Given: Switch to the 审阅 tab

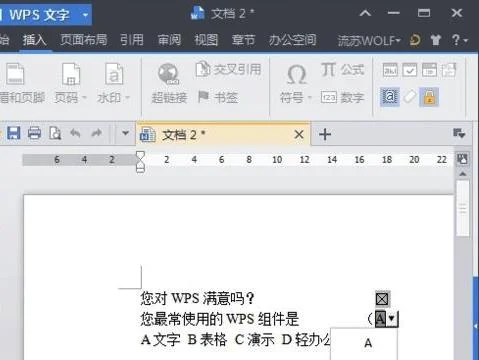Looking at the screenshot, I should tap(169, 40).
